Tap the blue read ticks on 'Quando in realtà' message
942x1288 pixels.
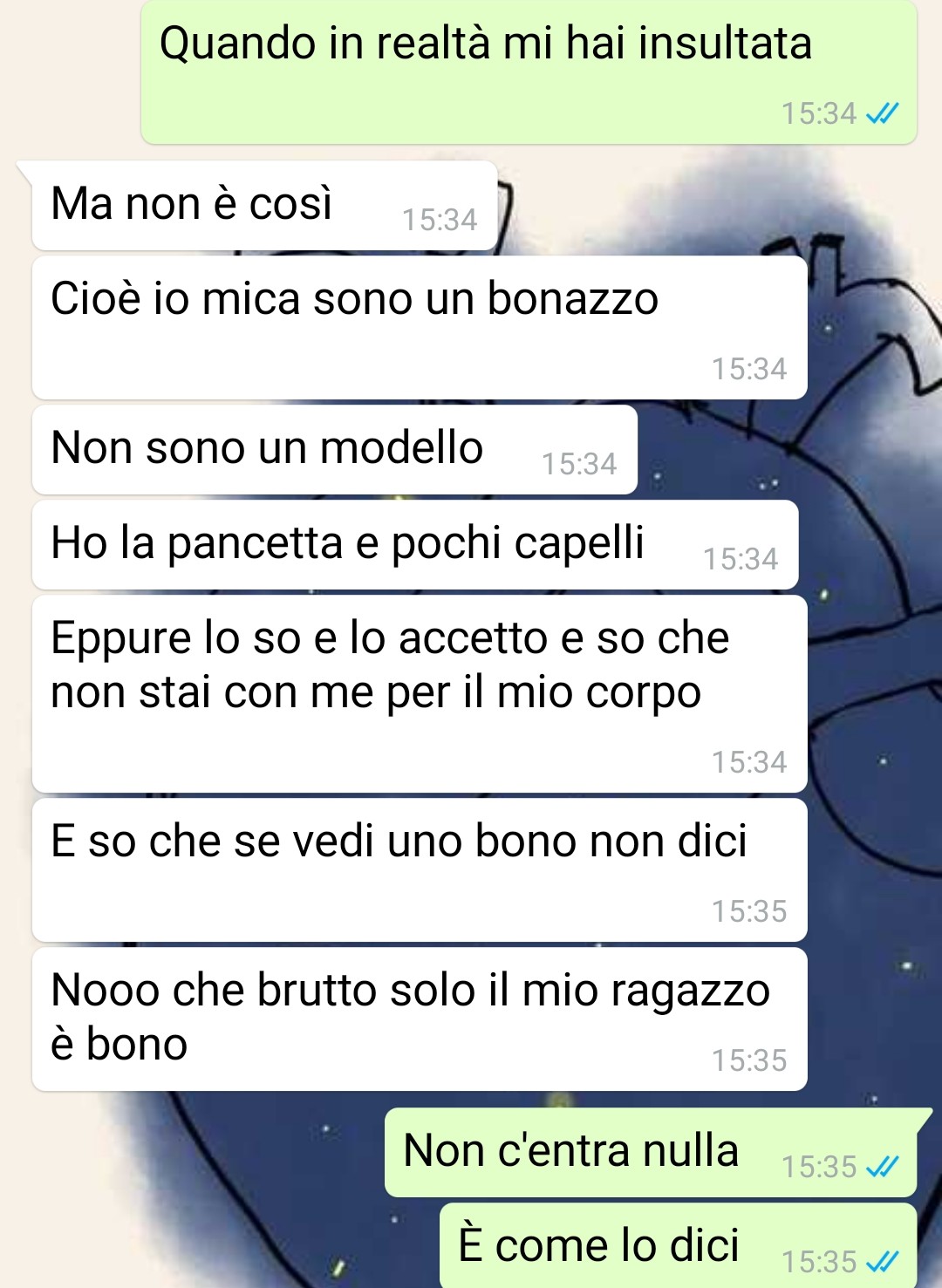point(882,113)
